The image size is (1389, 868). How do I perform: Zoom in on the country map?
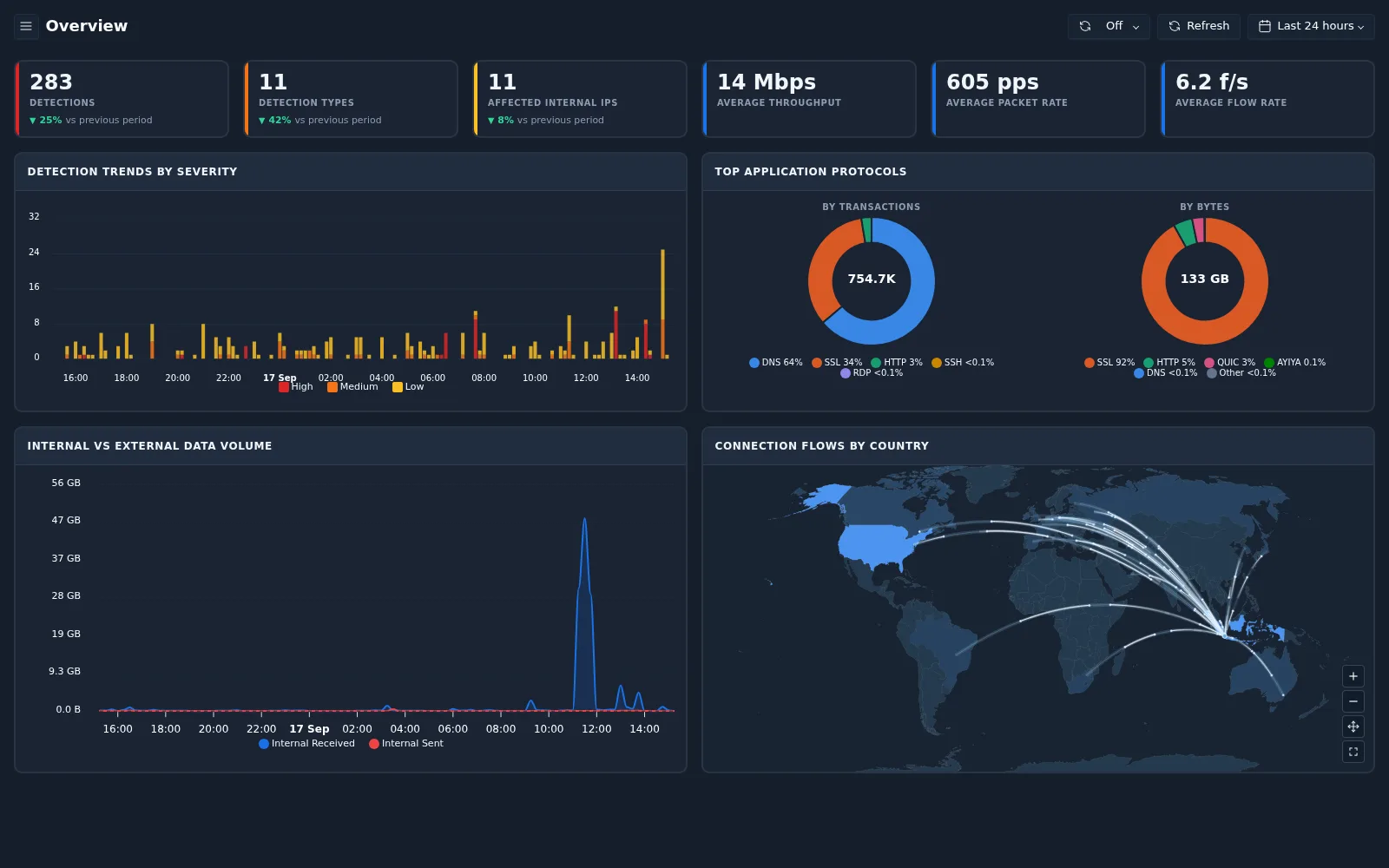1353,676
